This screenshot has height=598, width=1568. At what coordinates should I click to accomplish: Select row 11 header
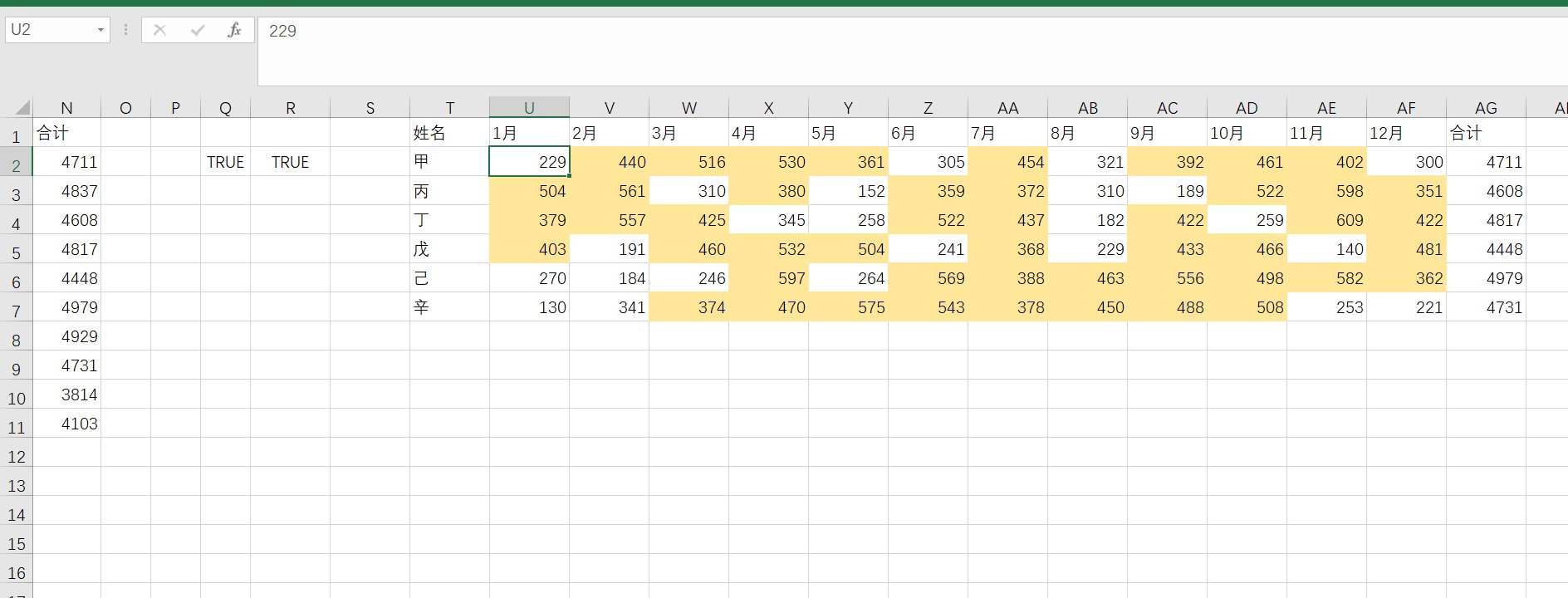16,427
